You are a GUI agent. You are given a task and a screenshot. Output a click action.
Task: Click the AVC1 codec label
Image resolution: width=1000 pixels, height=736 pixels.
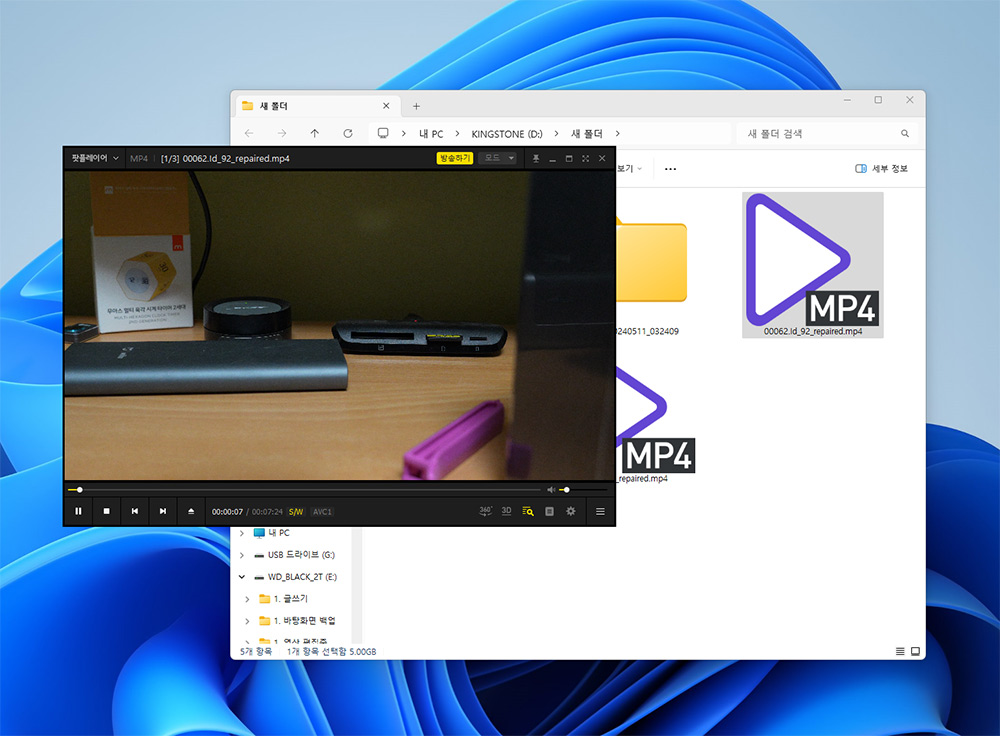pyautogui.click(x=322, y=512)
